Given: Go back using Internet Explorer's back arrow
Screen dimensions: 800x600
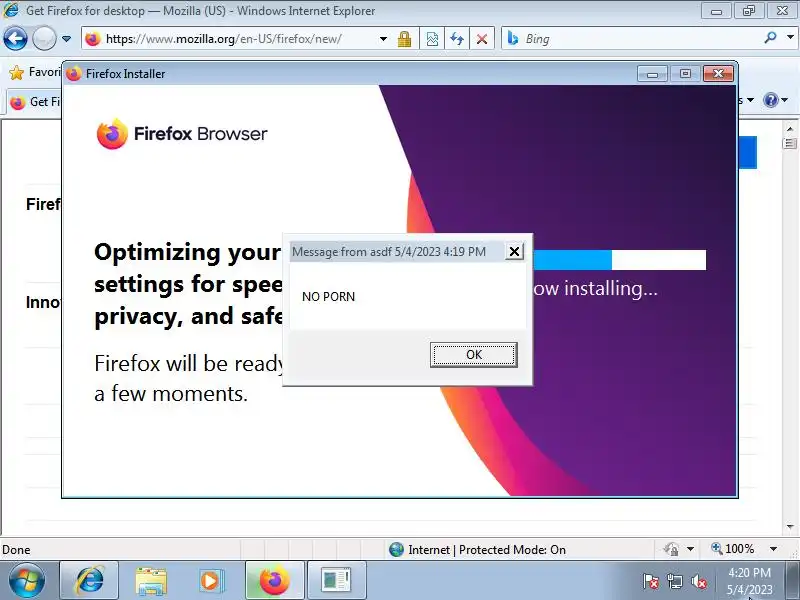Looking at the screenshot, I should 15,38.
